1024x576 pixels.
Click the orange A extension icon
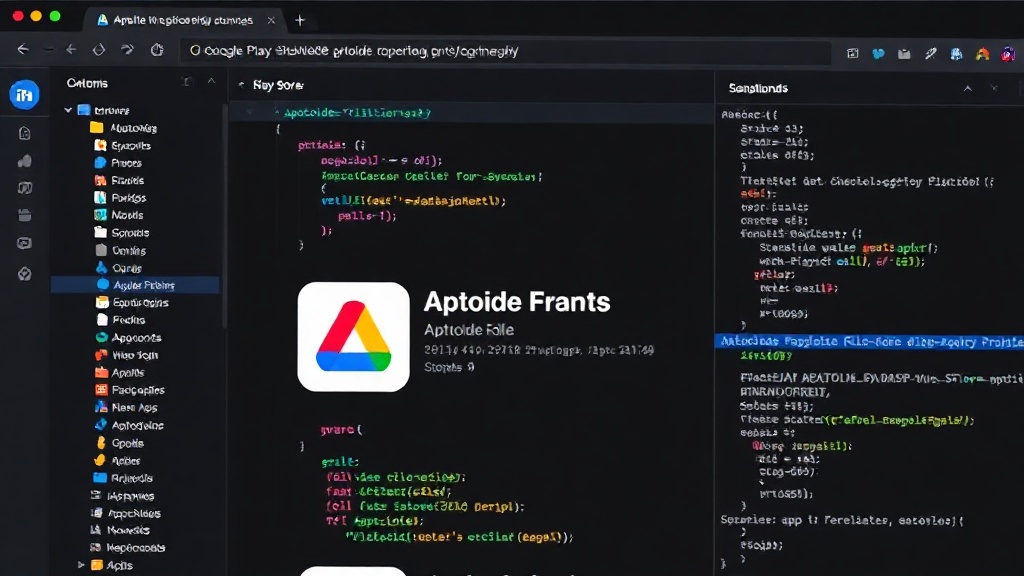click(982, 54)
